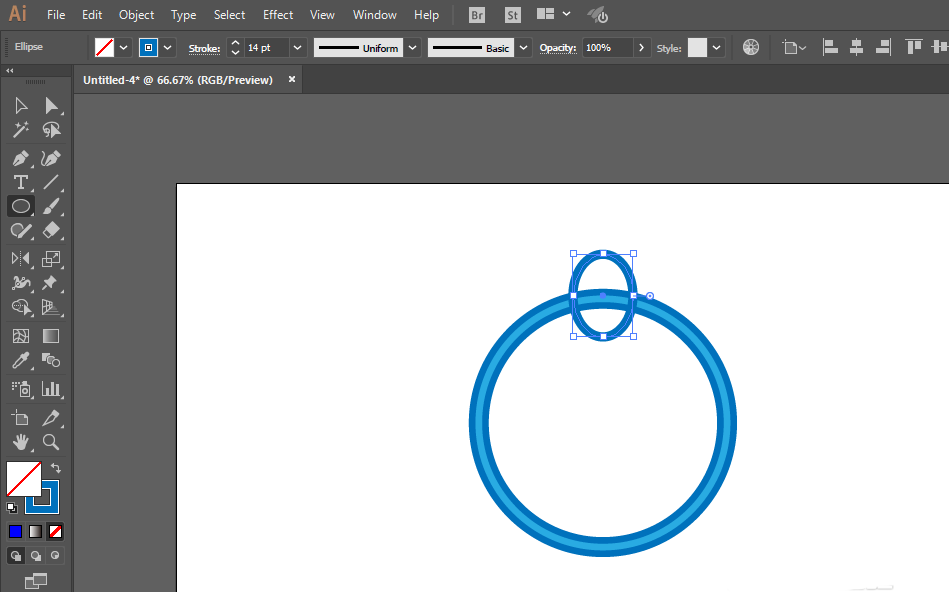This screenshot has width=949, height=592.
Task: Expand the Opacity slider arrow
Action: tap(642, 48)
